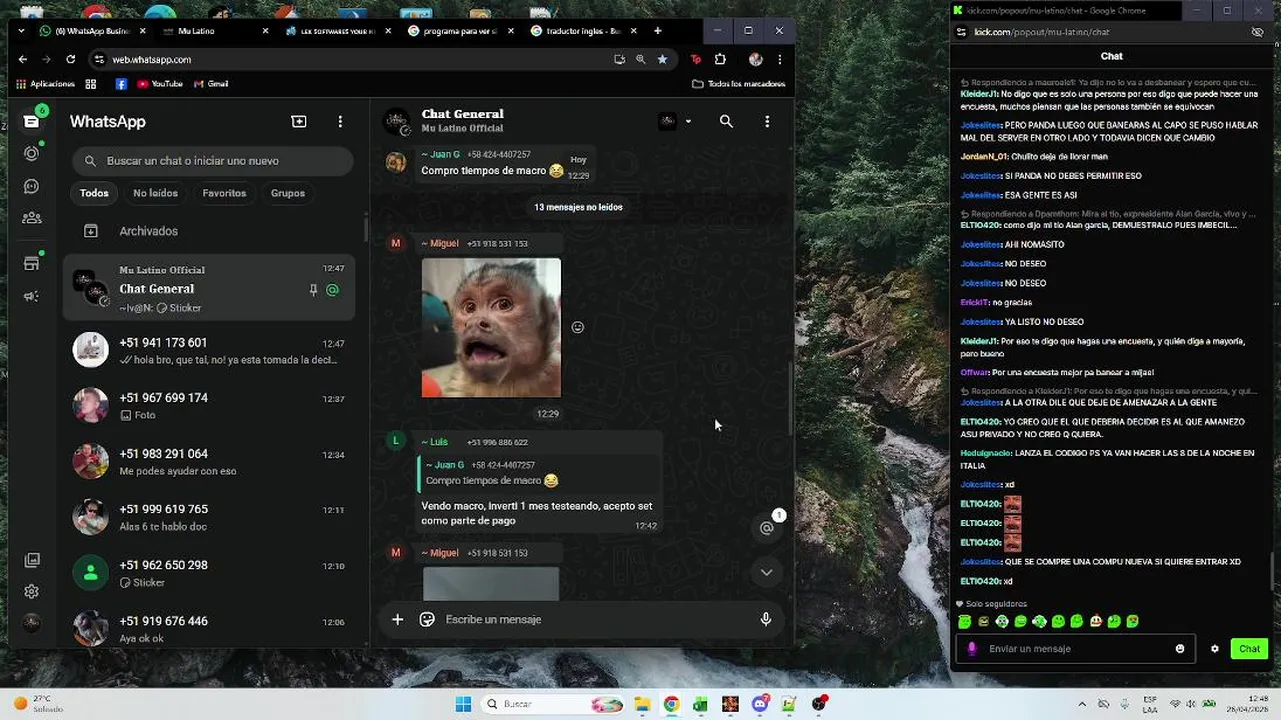1281x720 pixels.
Task: Open emoji picker in Kick chat input
Action: click(x=1180, y=648)
